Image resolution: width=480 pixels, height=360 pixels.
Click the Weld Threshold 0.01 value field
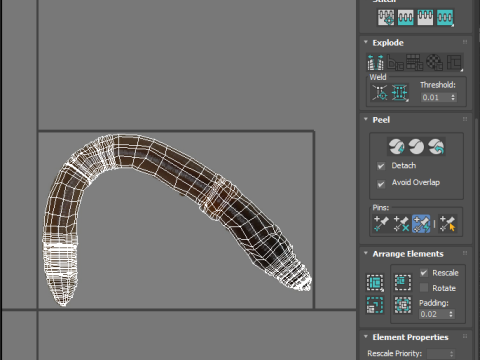435,97
